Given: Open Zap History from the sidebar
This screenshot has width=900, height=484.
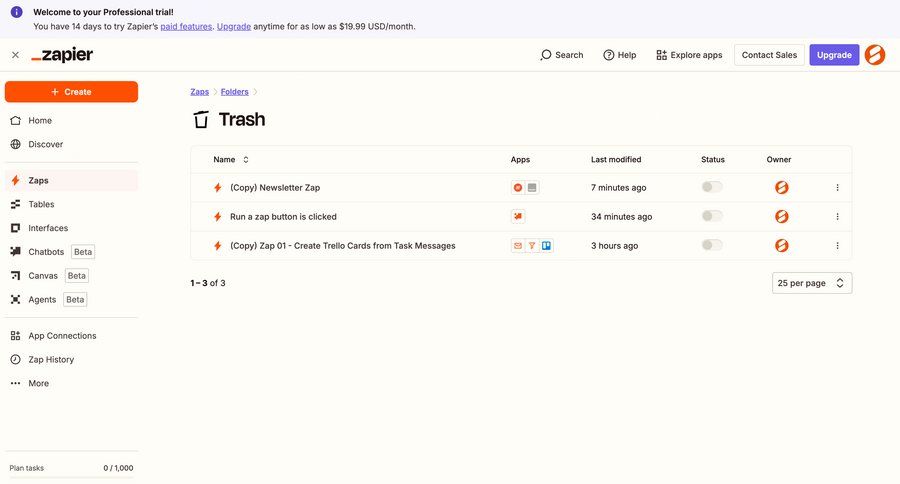Looking at the screenshot, I should tap(50, 359).
